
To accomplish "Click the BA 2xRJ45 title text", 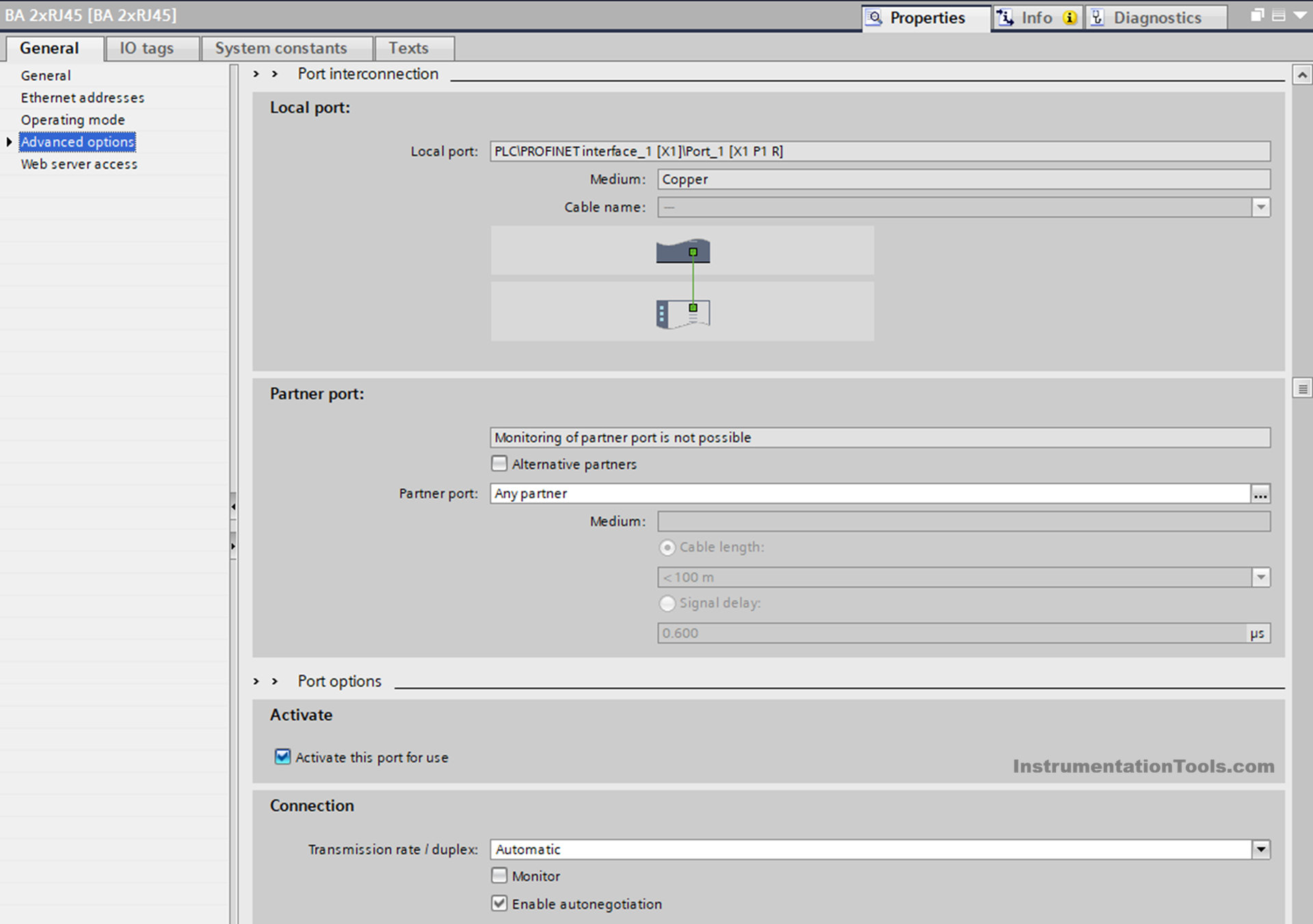I will tap(90, 15).
